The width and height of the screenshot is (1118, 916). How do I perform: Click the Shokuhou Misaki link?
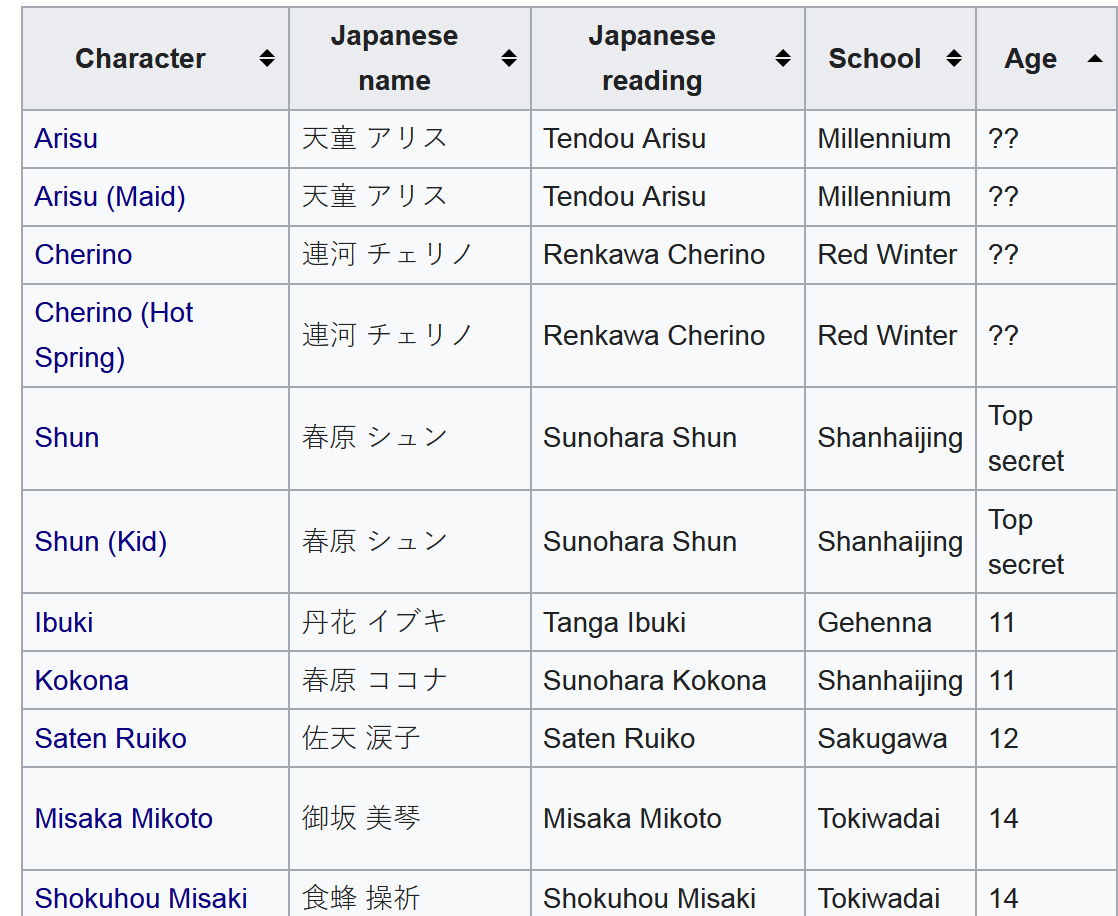[141, 898]
